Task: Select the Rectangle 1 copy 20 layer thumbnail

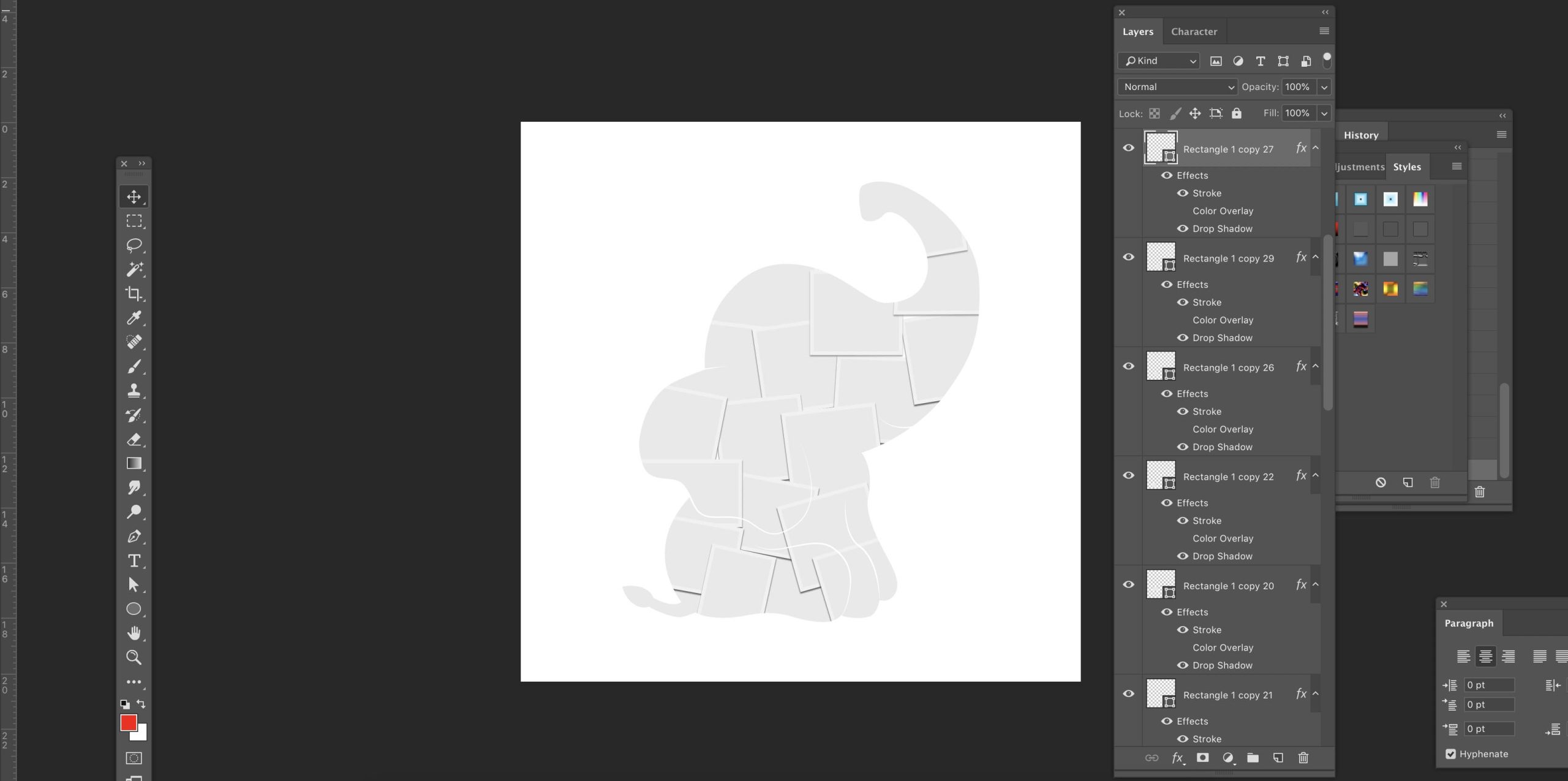Action: point(1160,585)
